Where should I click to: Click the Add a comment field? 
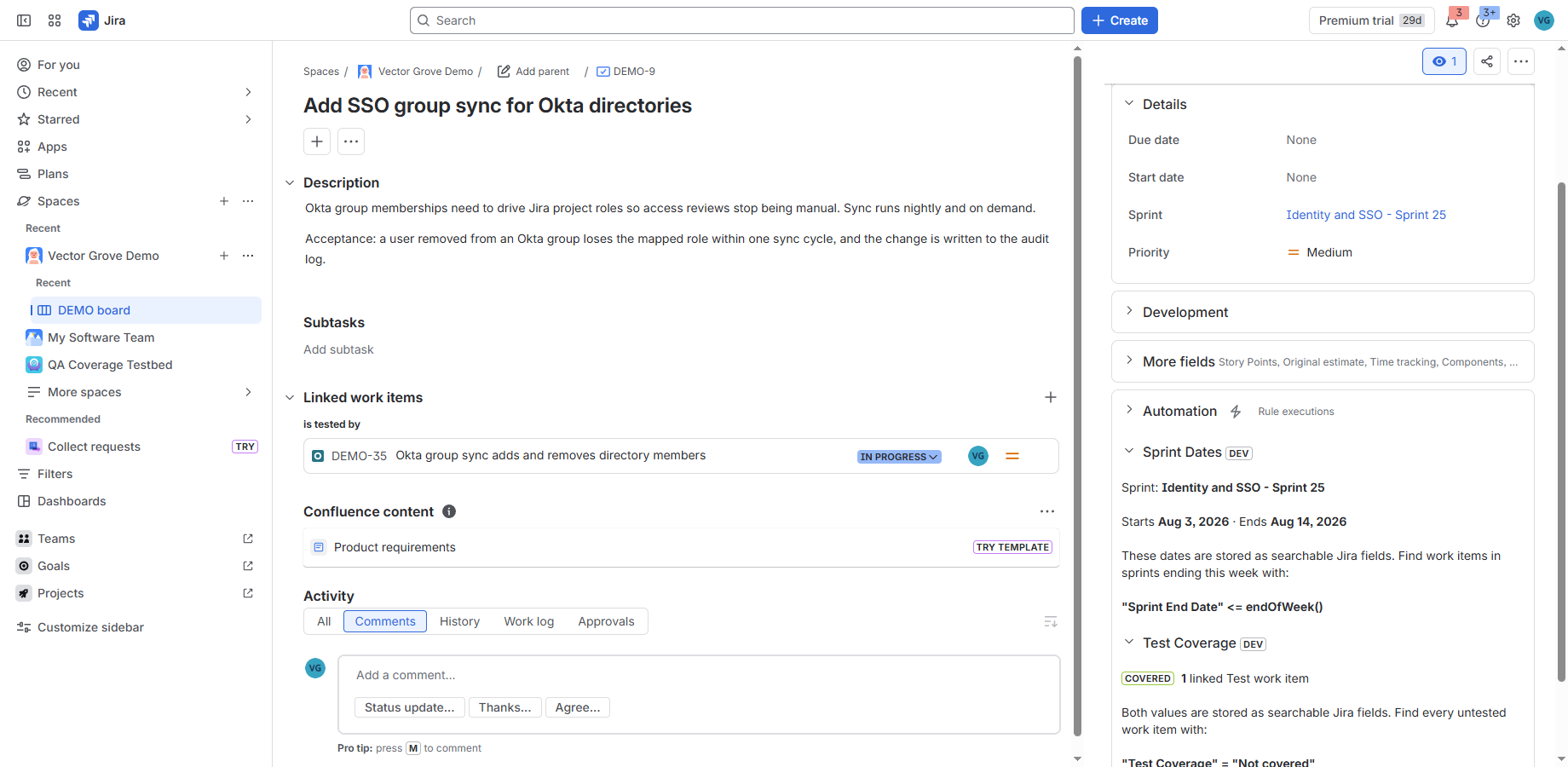point(699,675)
